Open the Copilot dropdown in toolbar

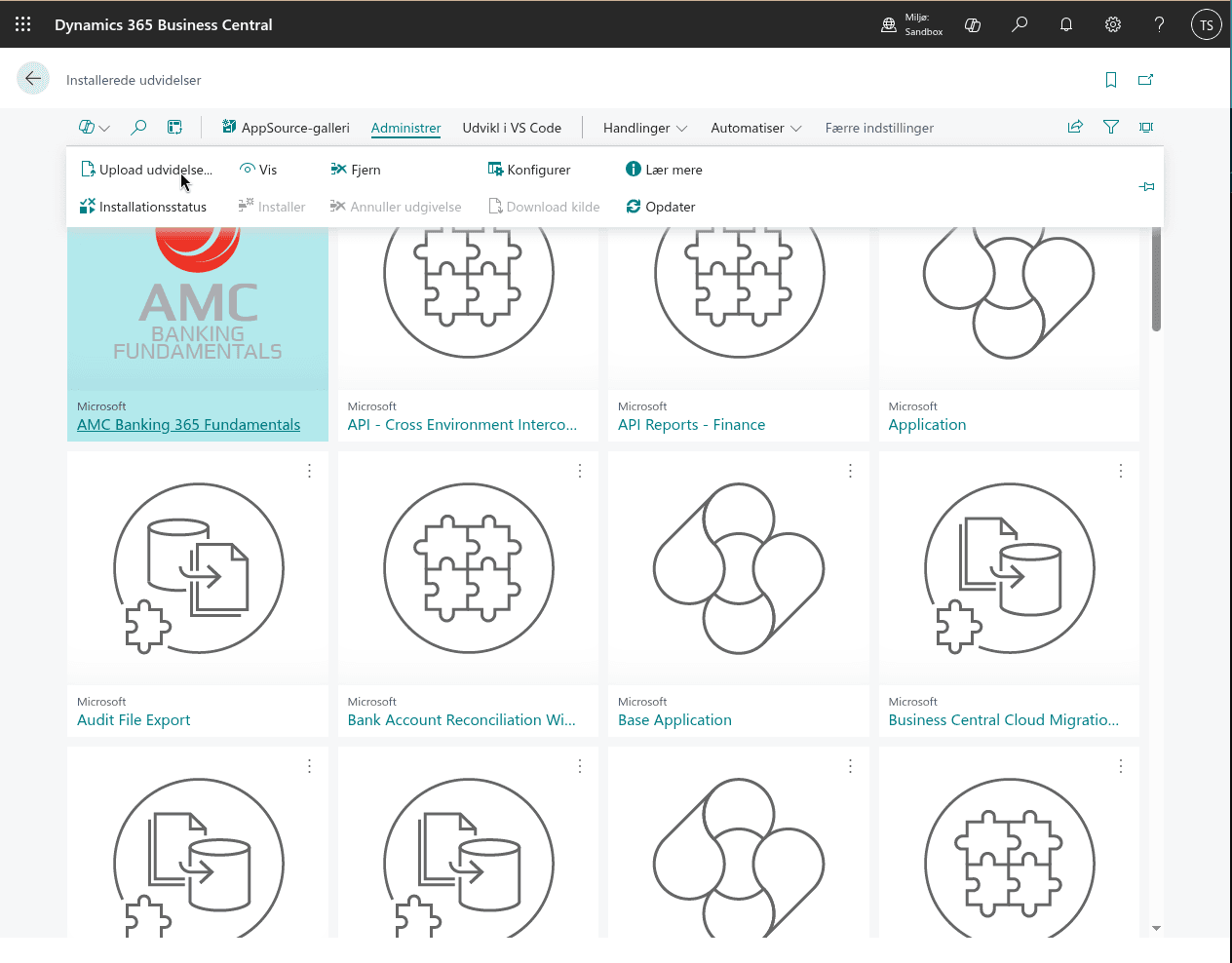click(95, 127)
